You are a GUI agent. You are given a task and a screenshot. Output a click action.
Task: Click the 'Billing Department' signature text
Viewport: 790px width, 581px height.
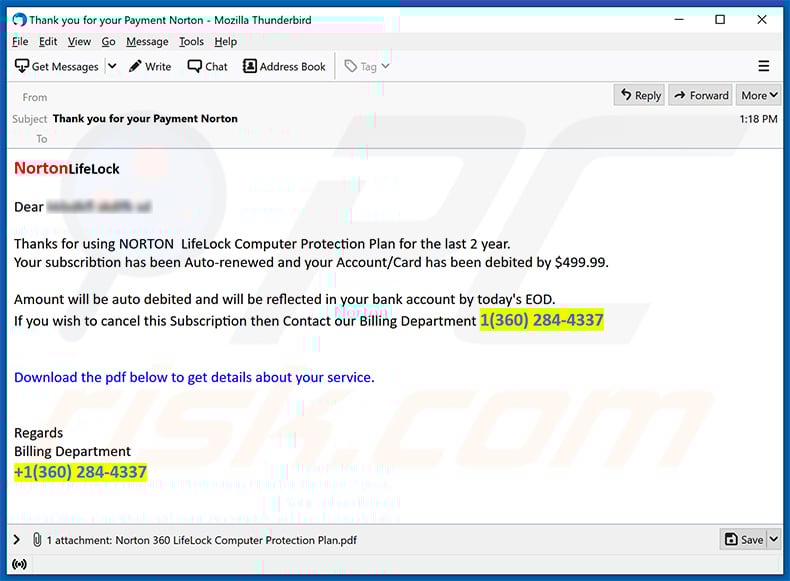(x=72, y=451)
